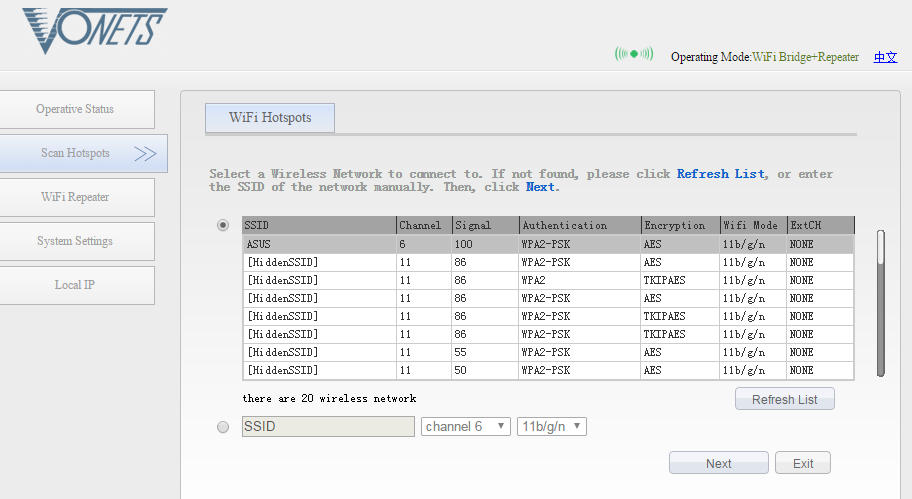Viewport: 912px width, 499px height.
Task: Select the HiddenSSID row with WPA2 authentication
Action: pos(548,280)
